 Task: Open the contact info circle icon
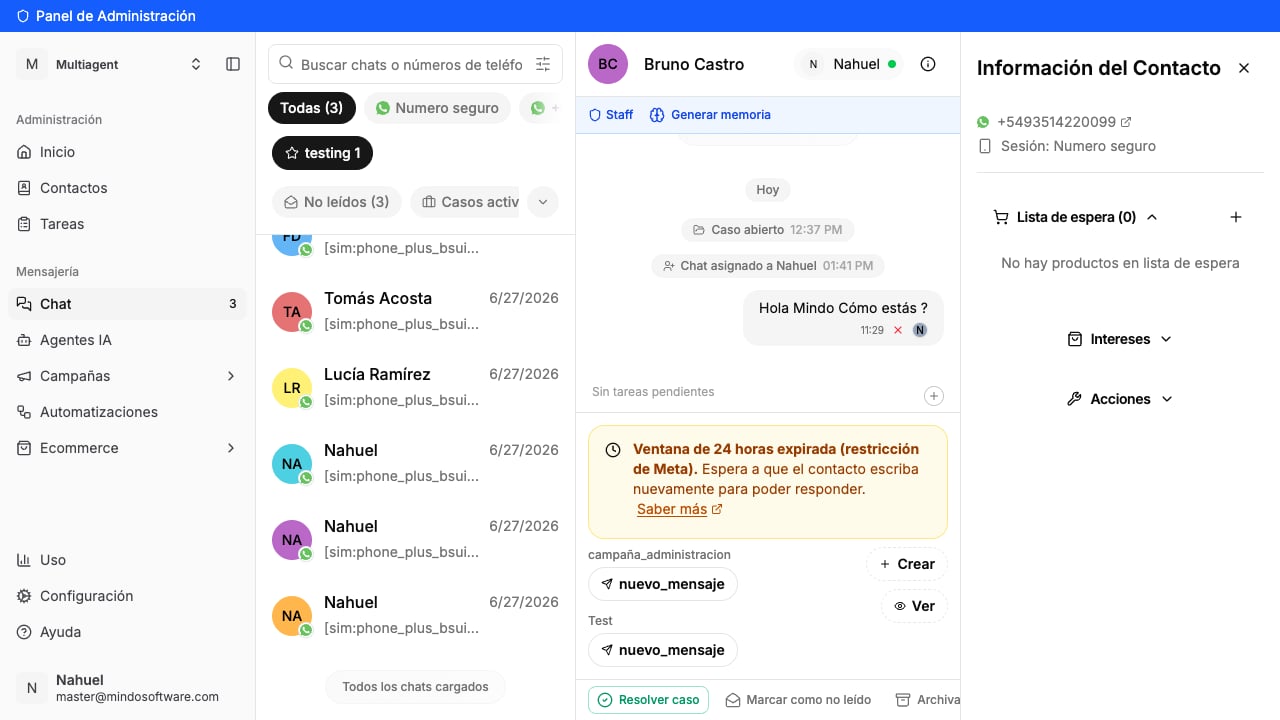pos(928,64)
